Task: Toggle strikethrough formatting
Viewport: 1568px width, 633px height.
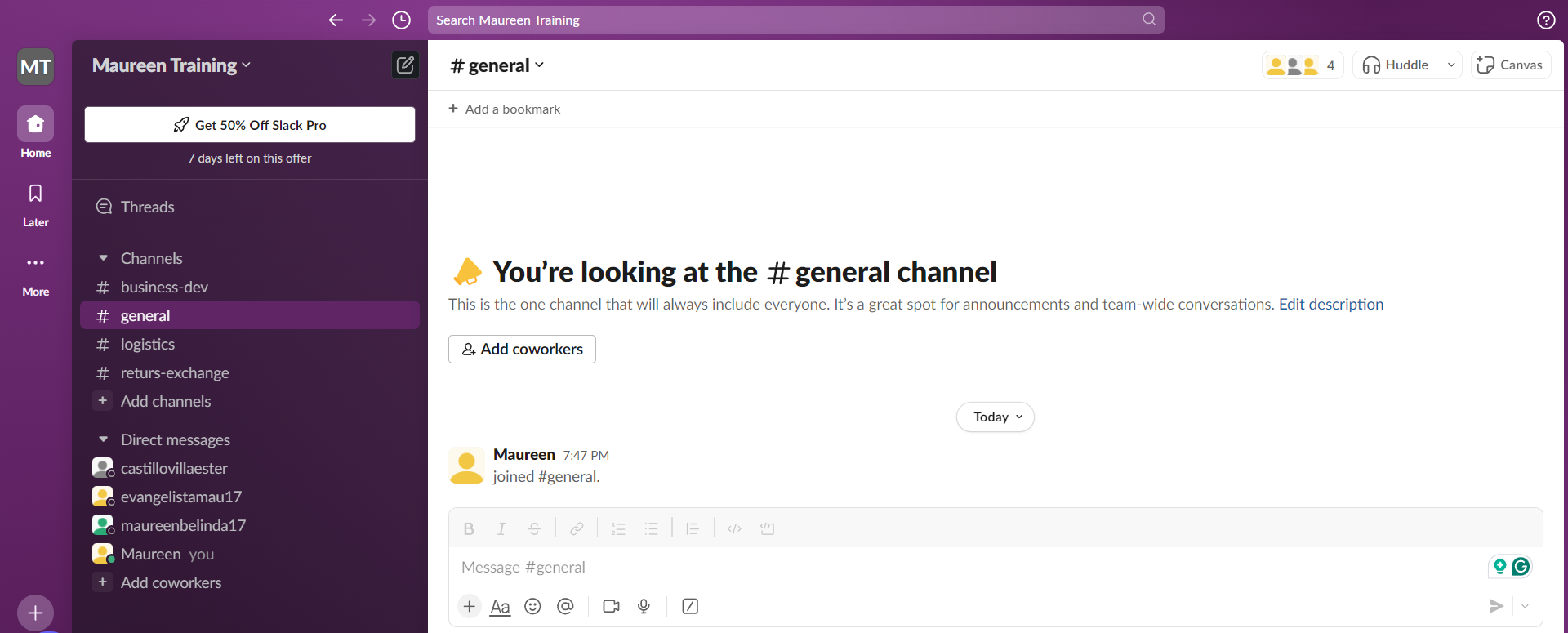Action: [534, 528]
